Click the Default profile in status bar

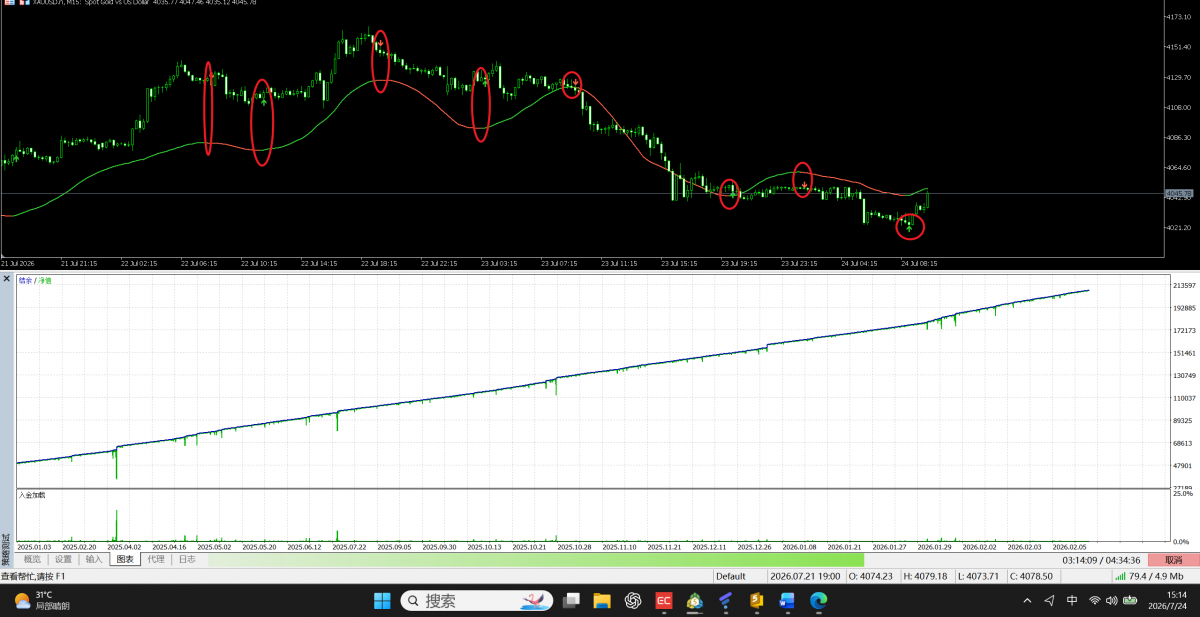coord(731,576)
